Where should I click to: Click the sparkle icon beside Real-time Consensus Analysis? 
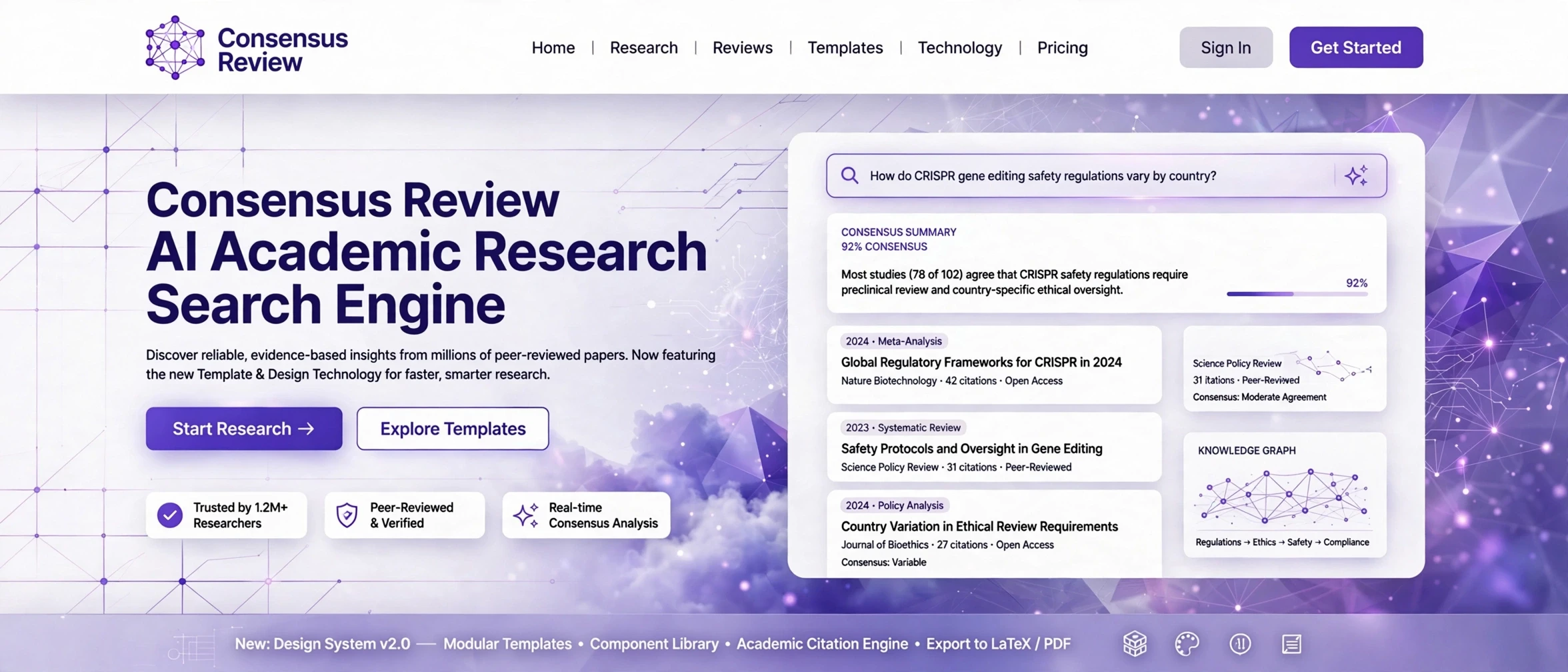click(526, 515)
